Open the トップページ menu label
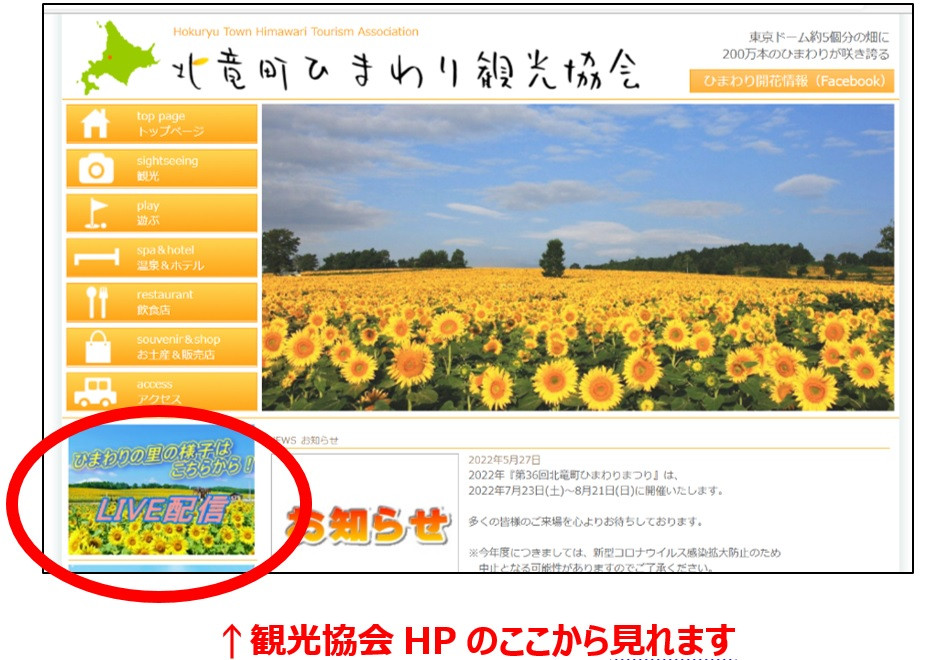 click(x=170, y=131)
